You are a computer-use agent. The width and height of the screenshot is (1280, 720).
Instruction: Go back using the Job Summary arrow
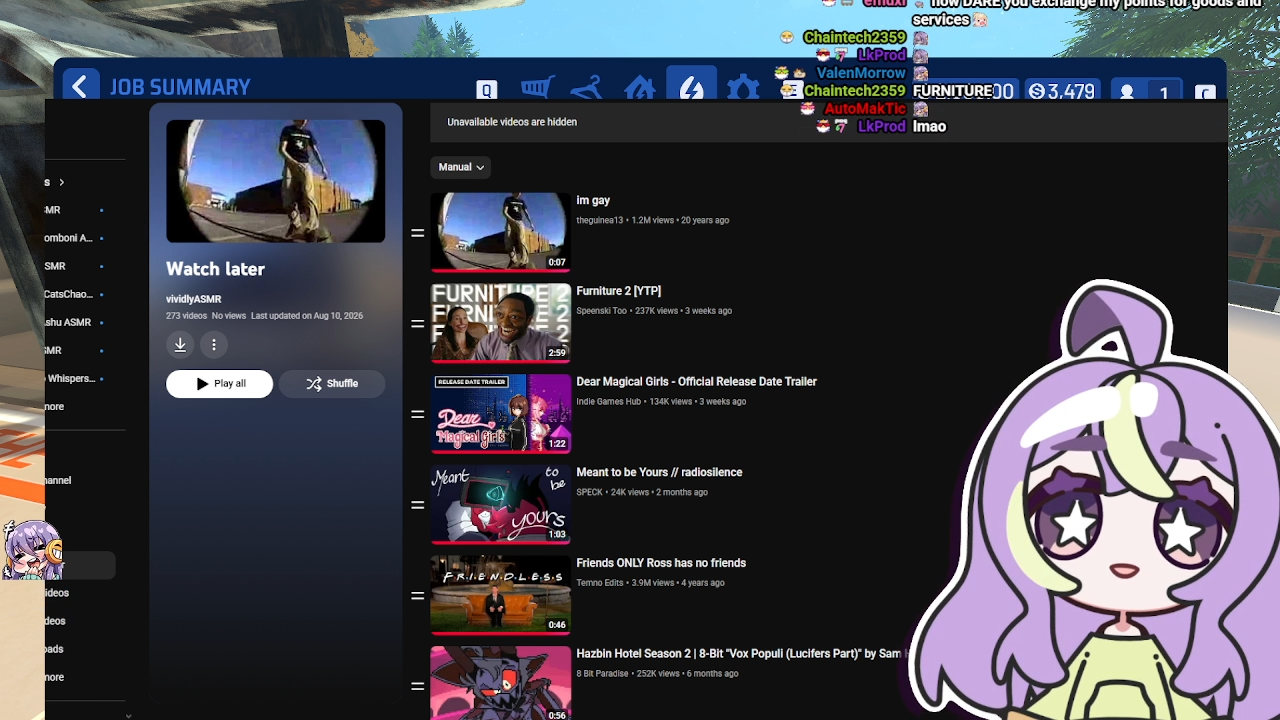click(x=80, y=87)
